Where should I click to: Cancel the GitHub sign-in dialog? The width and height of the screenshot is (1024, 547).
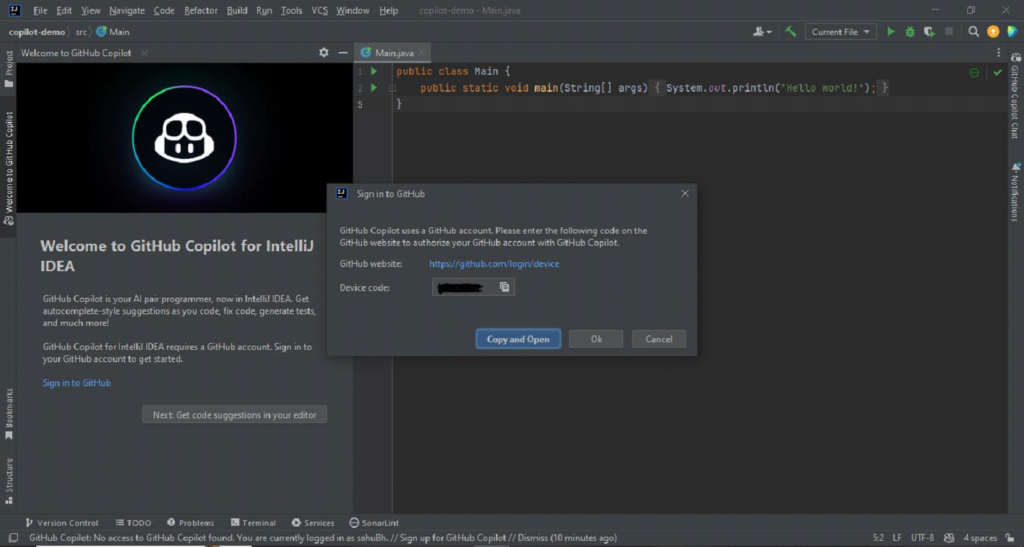[x=658, y=339]
